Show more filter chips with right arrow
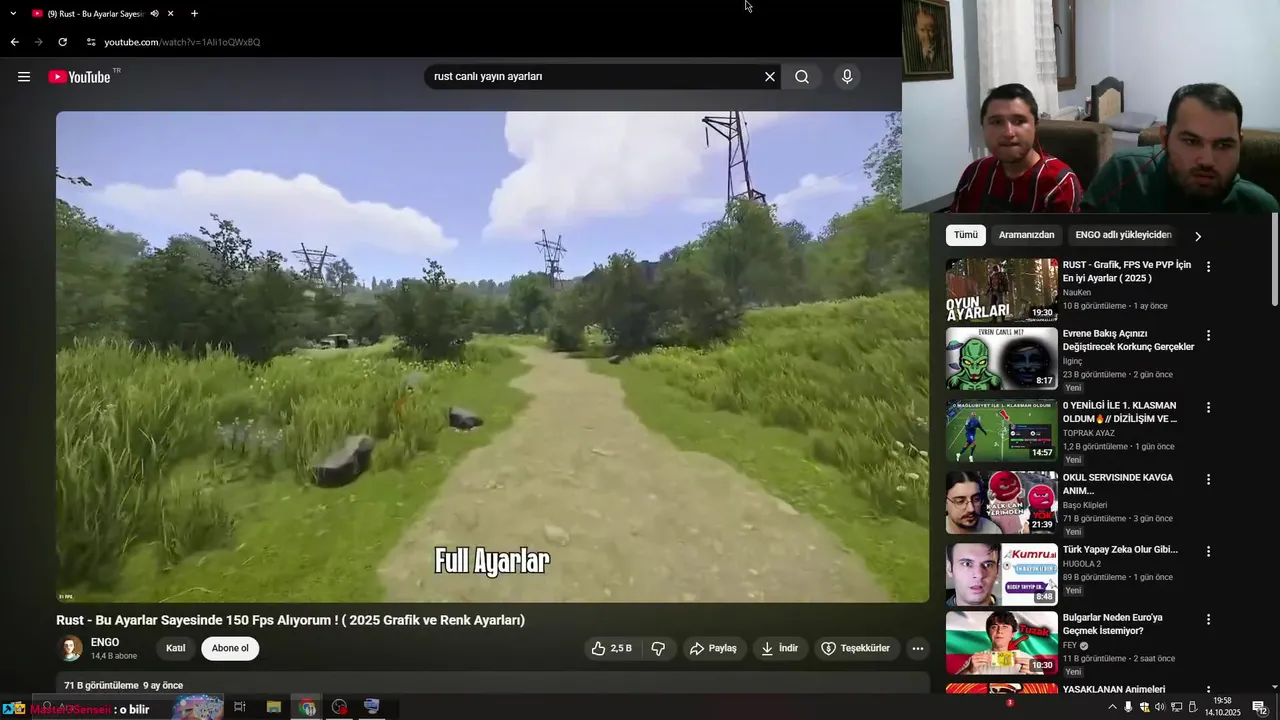Screen dimensions: 1280x720 [1197, 236]
